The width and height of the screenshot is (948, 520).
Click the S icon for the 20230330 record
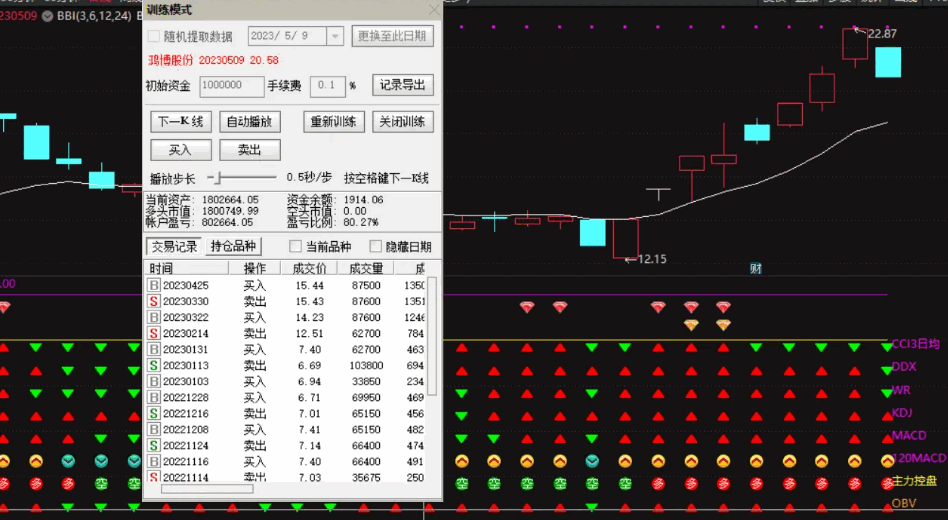coord(154,301)
